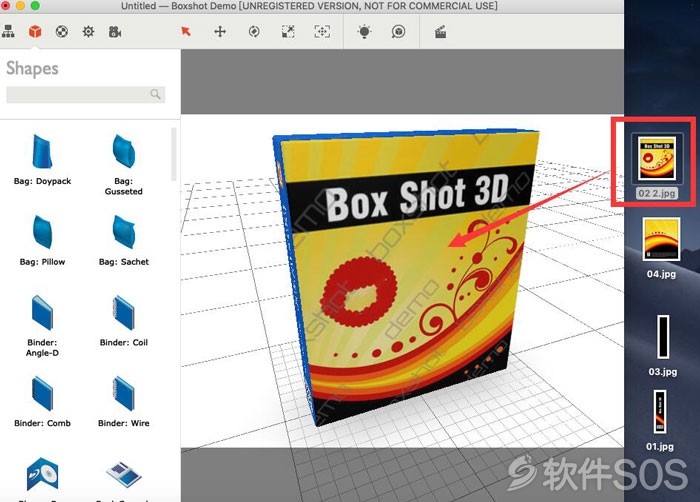Click the Box Shot 3D box model
The width and height of the screenshot is (700, 502).
404,277
